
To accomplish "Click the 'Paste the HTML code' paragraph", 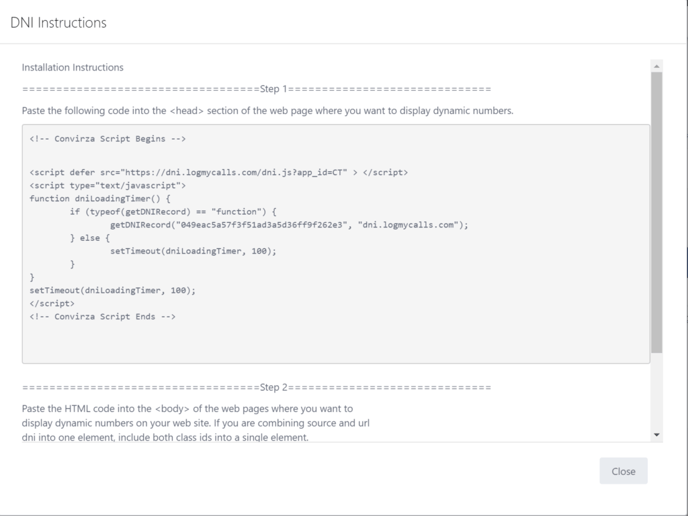I will coord(196,423).
